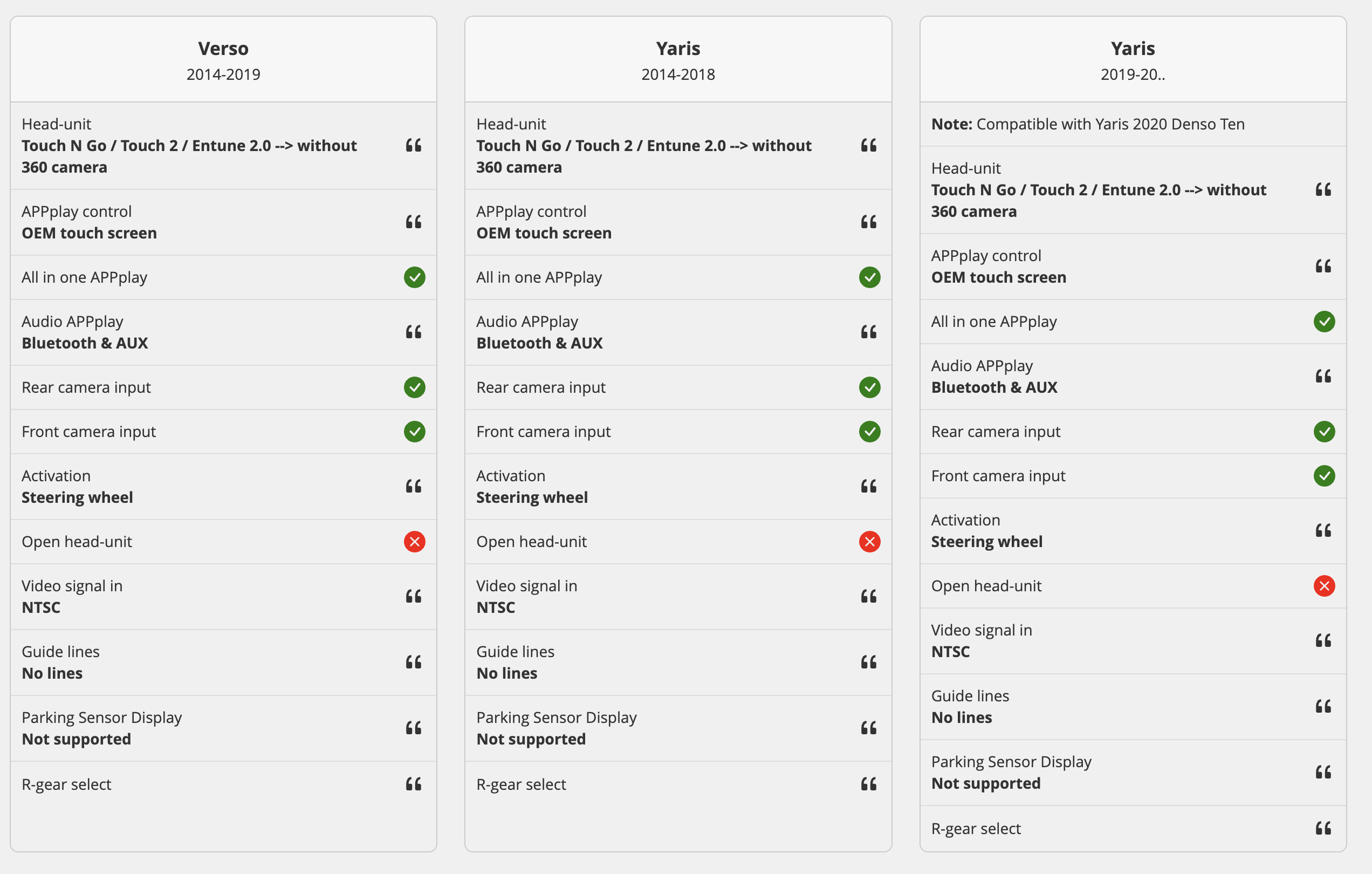The height and width of the screenshot is (874, 1372).
Task: Click green check for Yaris 2019 Front camera input
Action: (1324, 476)
